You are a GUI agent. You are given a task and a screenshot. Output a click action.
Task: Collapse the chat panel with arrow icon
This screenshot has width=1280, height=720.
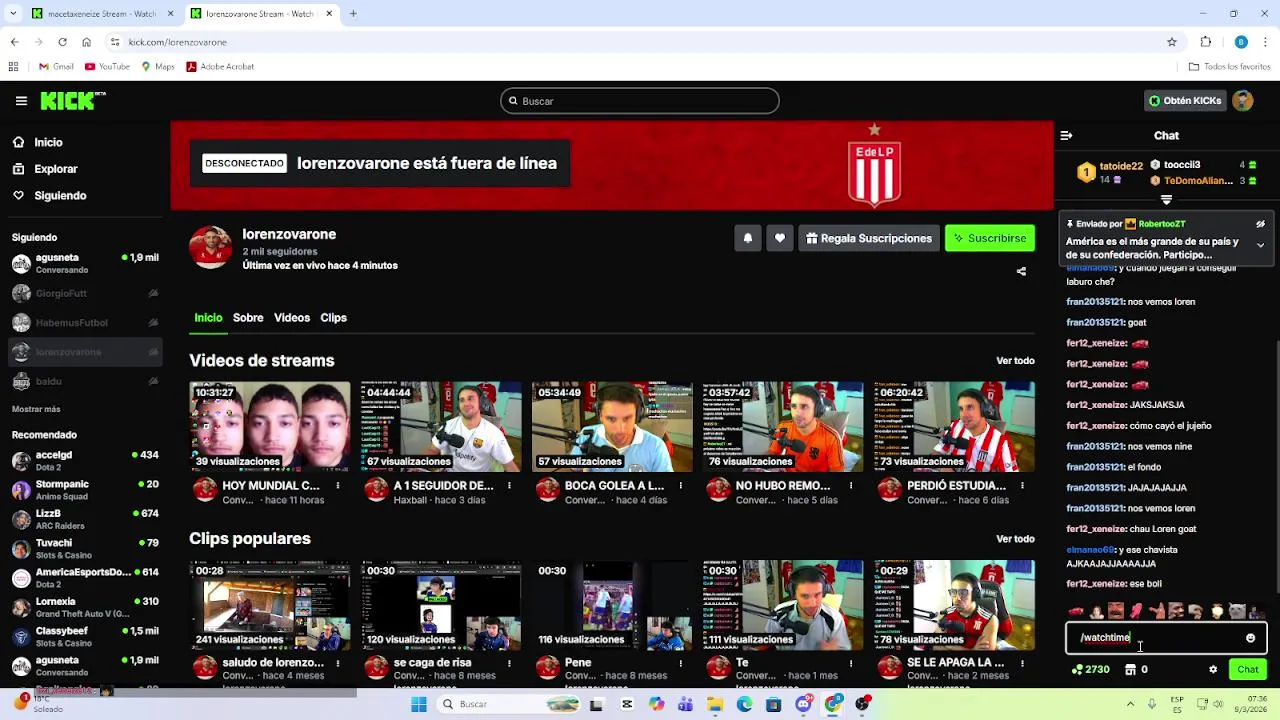coord(1066,136)
